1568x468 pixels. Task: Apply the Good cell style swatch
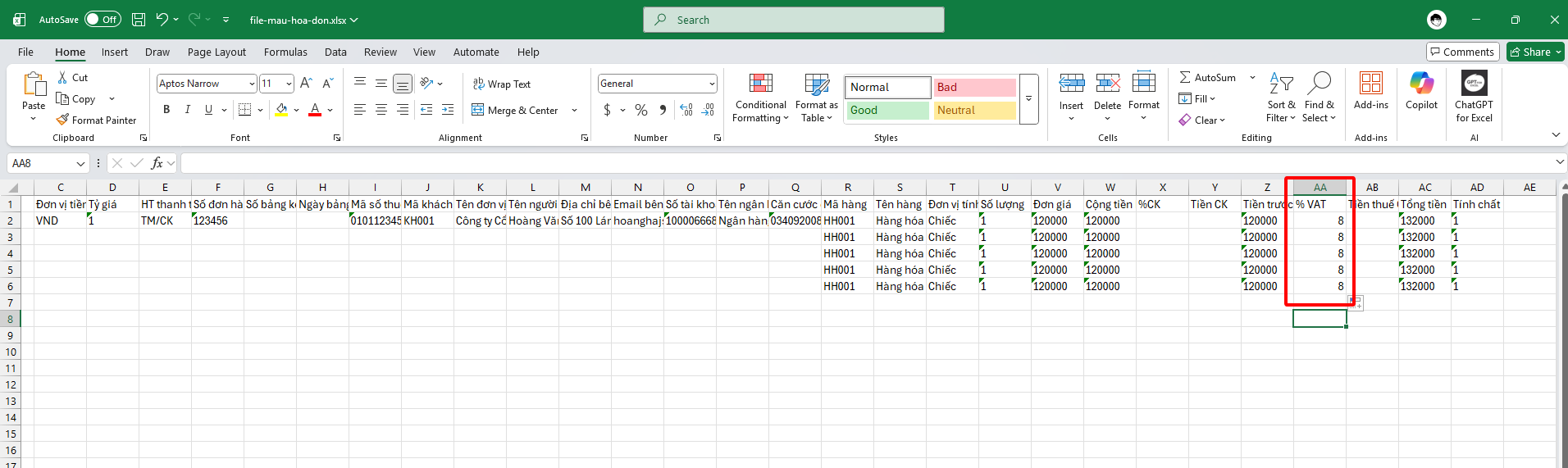click(887, 110)
